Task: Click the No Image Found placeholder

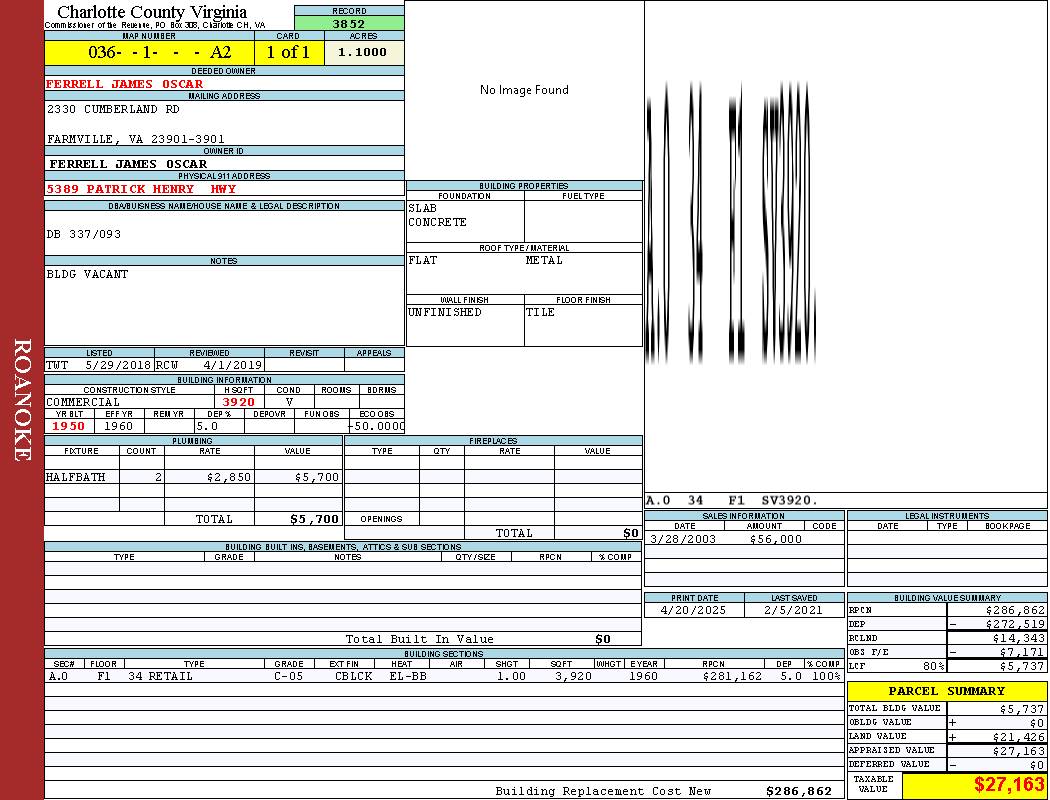Action: tap(524, 90)
